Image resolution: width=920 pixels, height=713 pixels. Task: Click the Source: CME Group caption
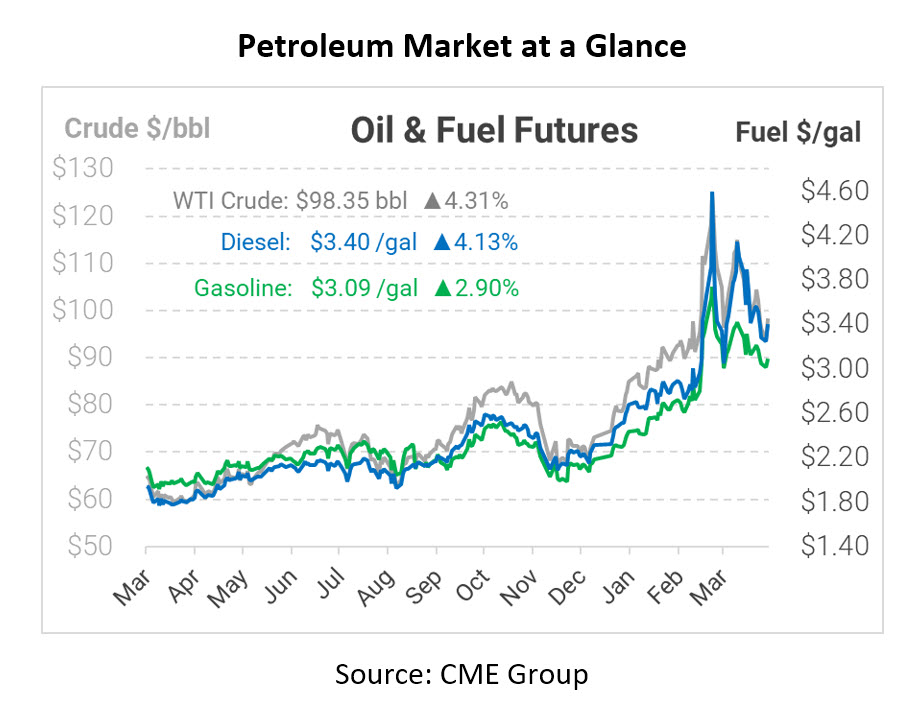[x=461, y=674]
